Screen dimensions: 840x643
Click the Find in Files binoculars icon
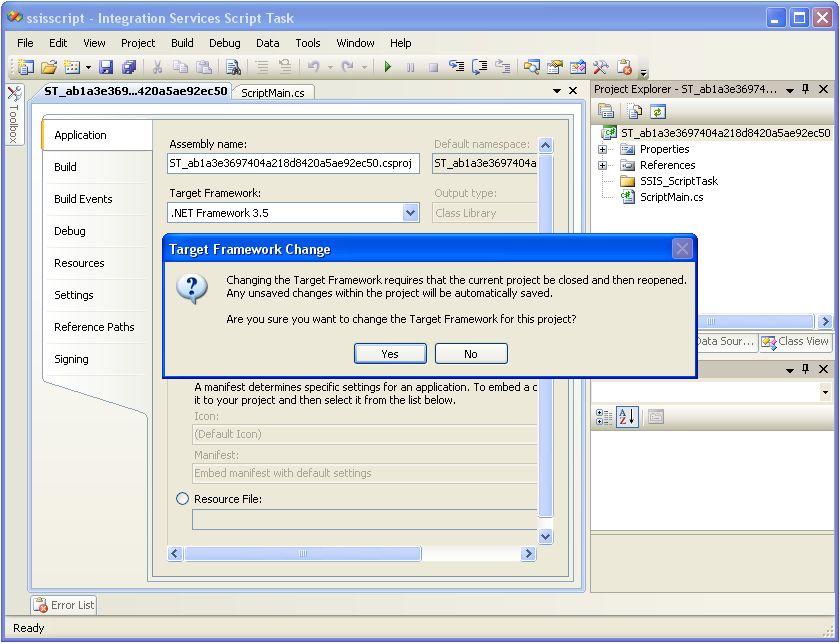[x=232, y=67]
